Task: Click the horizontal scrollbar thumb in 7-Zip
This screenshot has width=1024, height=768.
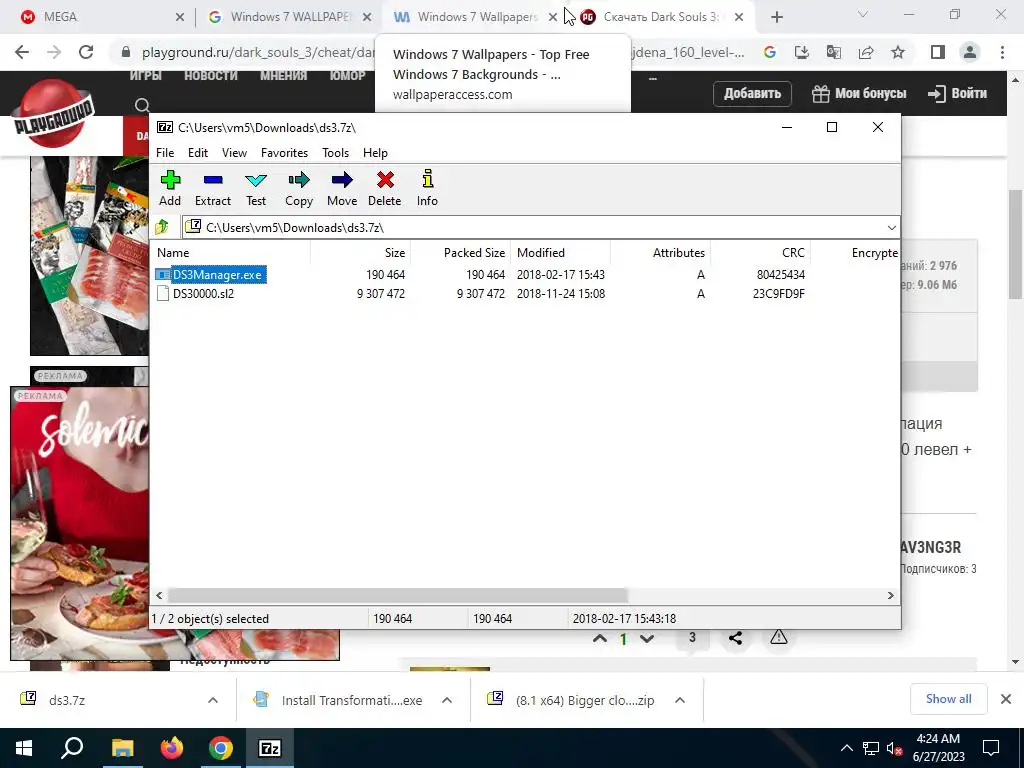Action: (x=397, y=596)
